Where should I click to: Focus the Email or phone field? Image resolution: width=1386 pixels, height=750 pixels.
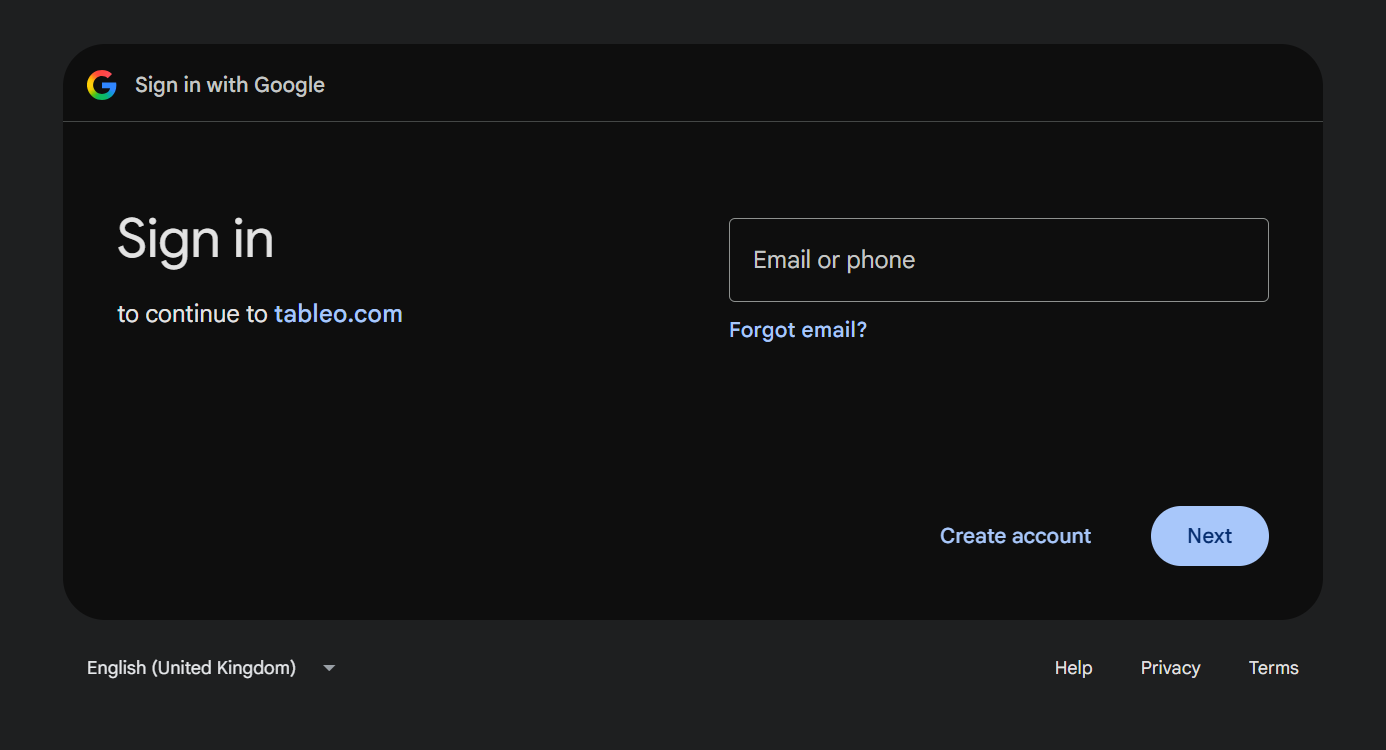pos(998,260)
